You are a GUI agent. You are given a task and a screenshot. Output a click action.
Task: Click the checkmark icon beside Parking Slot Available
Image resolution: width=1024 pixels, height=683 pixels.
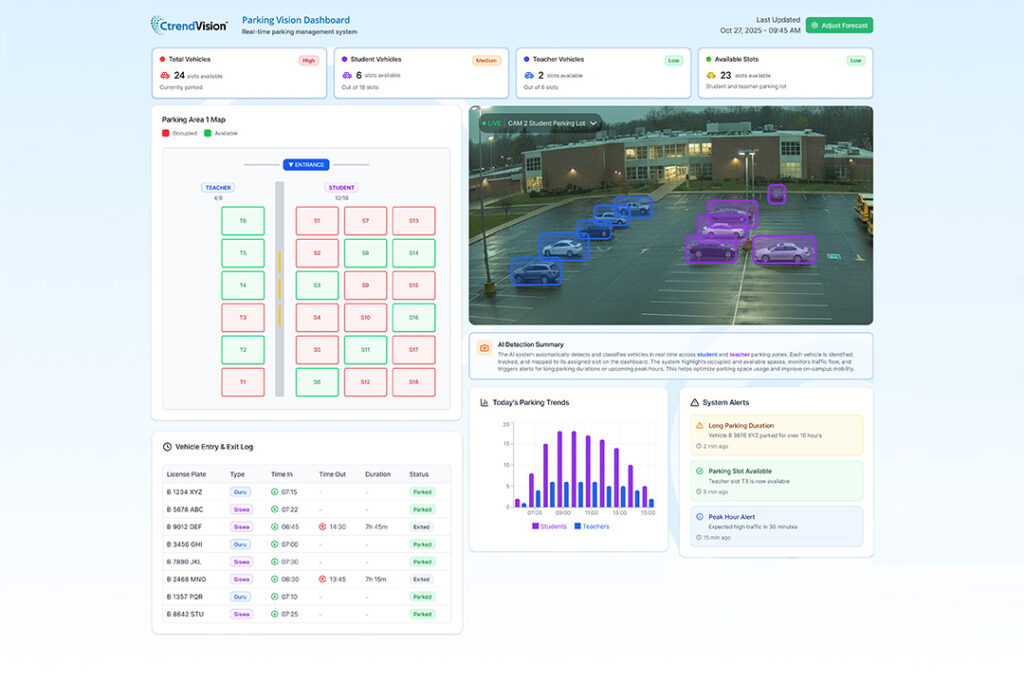click(x=699, y=471)
